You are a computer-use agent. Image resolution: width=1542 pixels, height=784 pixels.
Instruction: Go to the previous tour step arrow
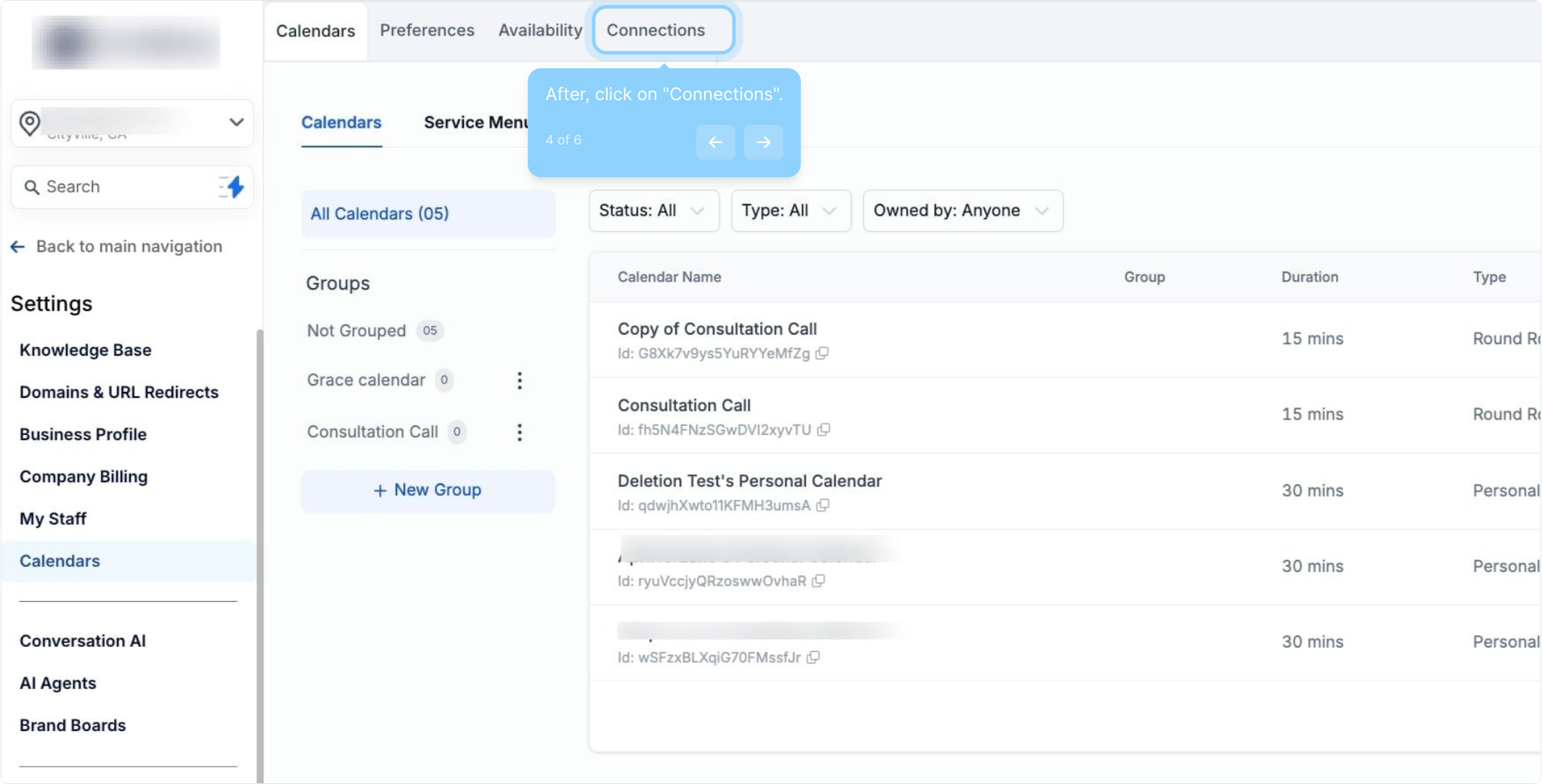coord(715,142)
